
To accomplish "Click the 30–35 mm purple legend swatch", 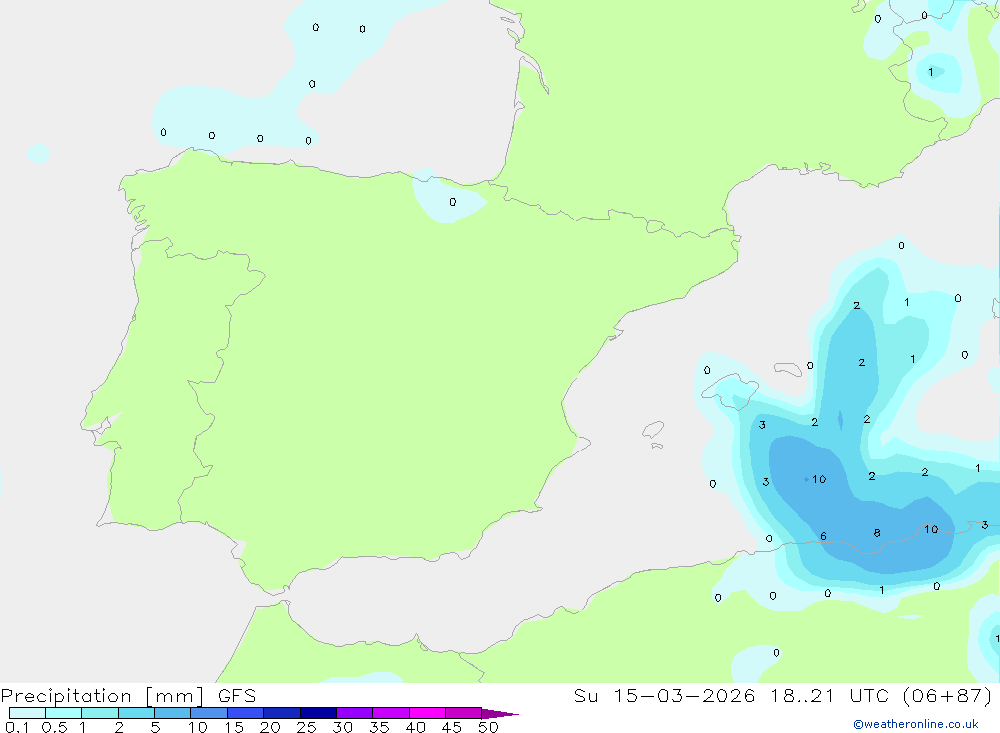I will (354, 713).
